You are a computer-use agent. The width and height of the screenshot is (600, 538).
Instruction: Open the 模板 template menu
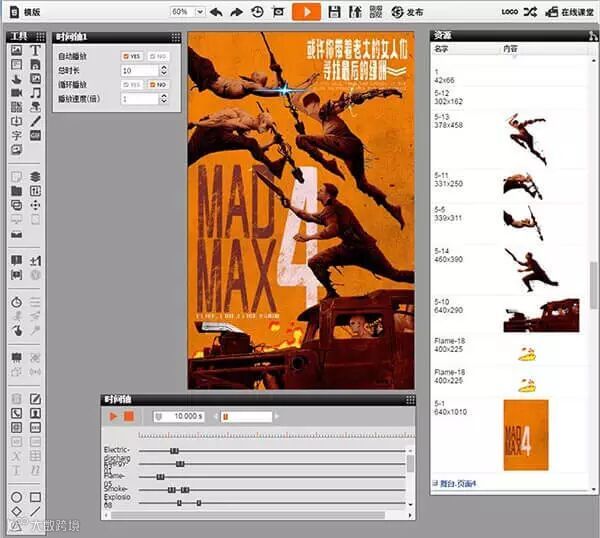click(25, 12)
